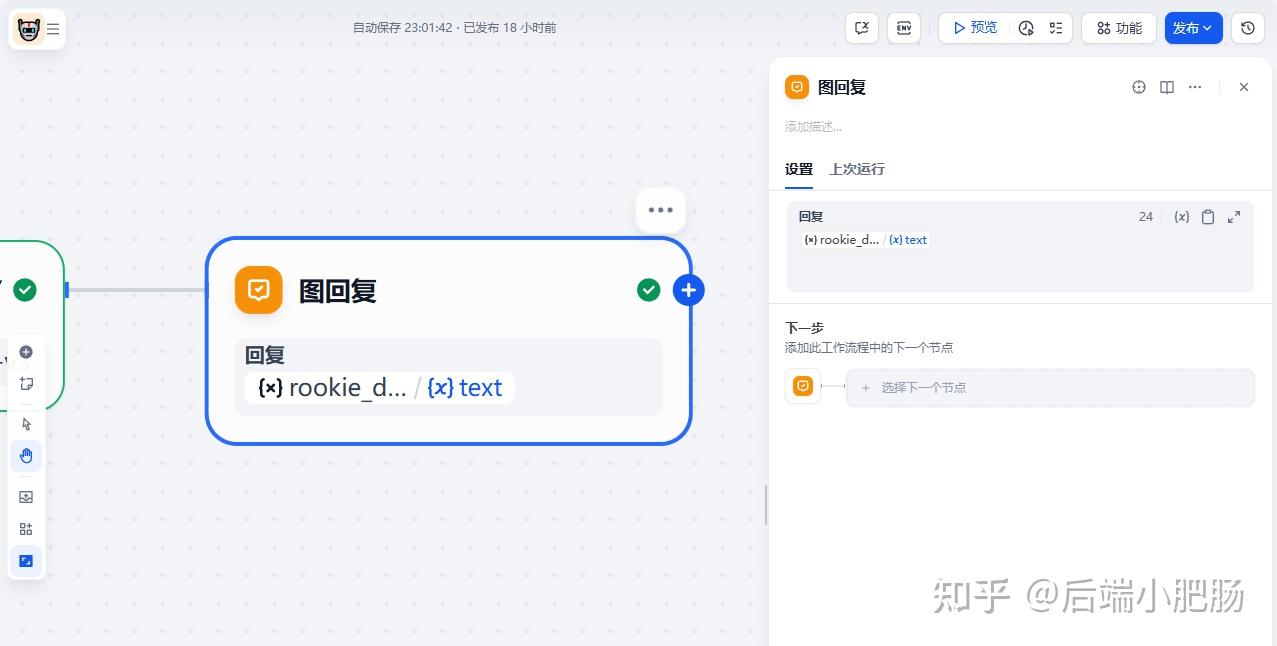The width and height of the screenshot is (1277, 646).
Task: Click the export image icon in left toolbar
Action: pyautogui.click(x=26, y=497)
